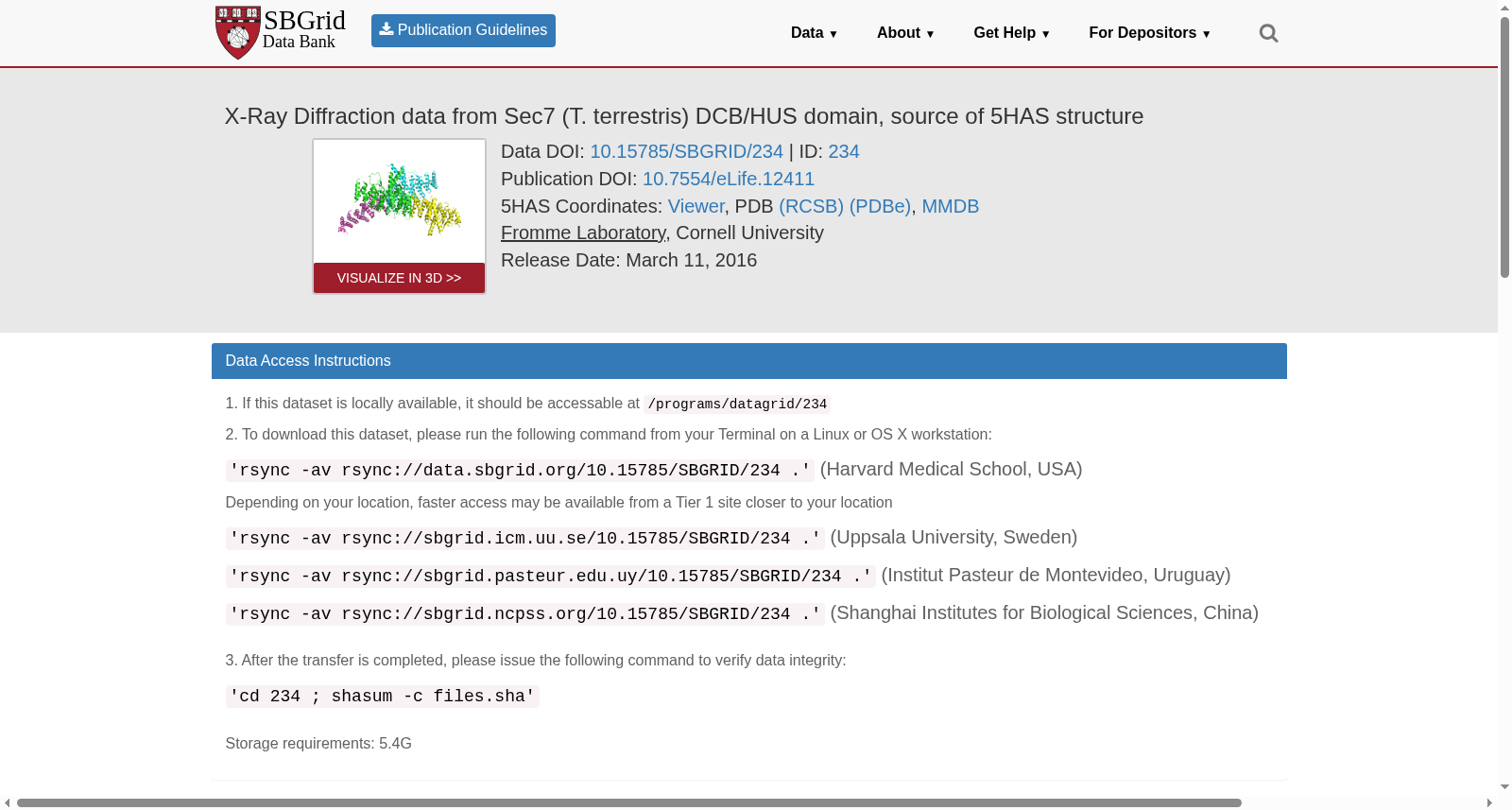Click the scroll up arrow

pos(1504,8)
